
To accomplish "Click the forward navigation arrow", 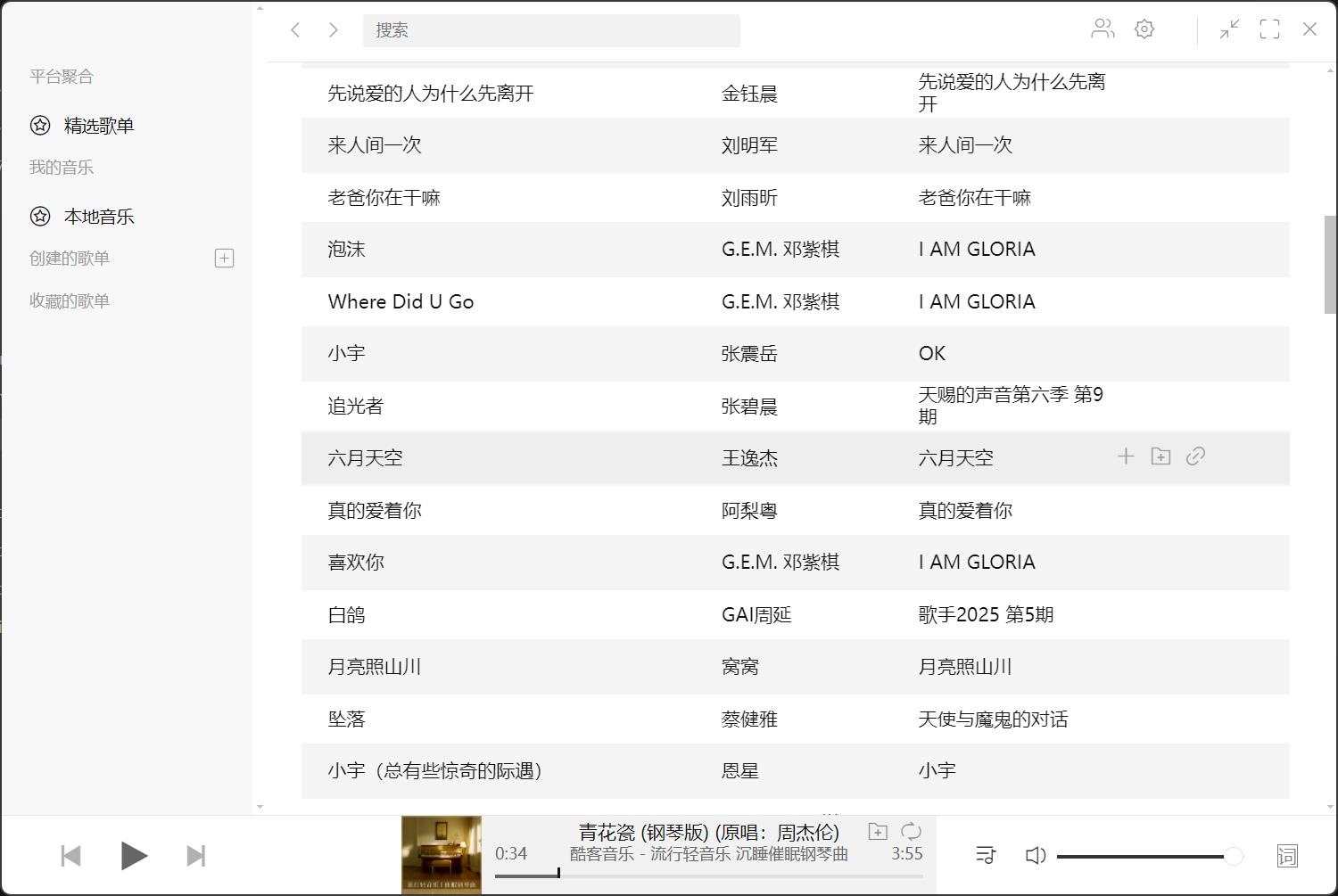I will (333, 29).
